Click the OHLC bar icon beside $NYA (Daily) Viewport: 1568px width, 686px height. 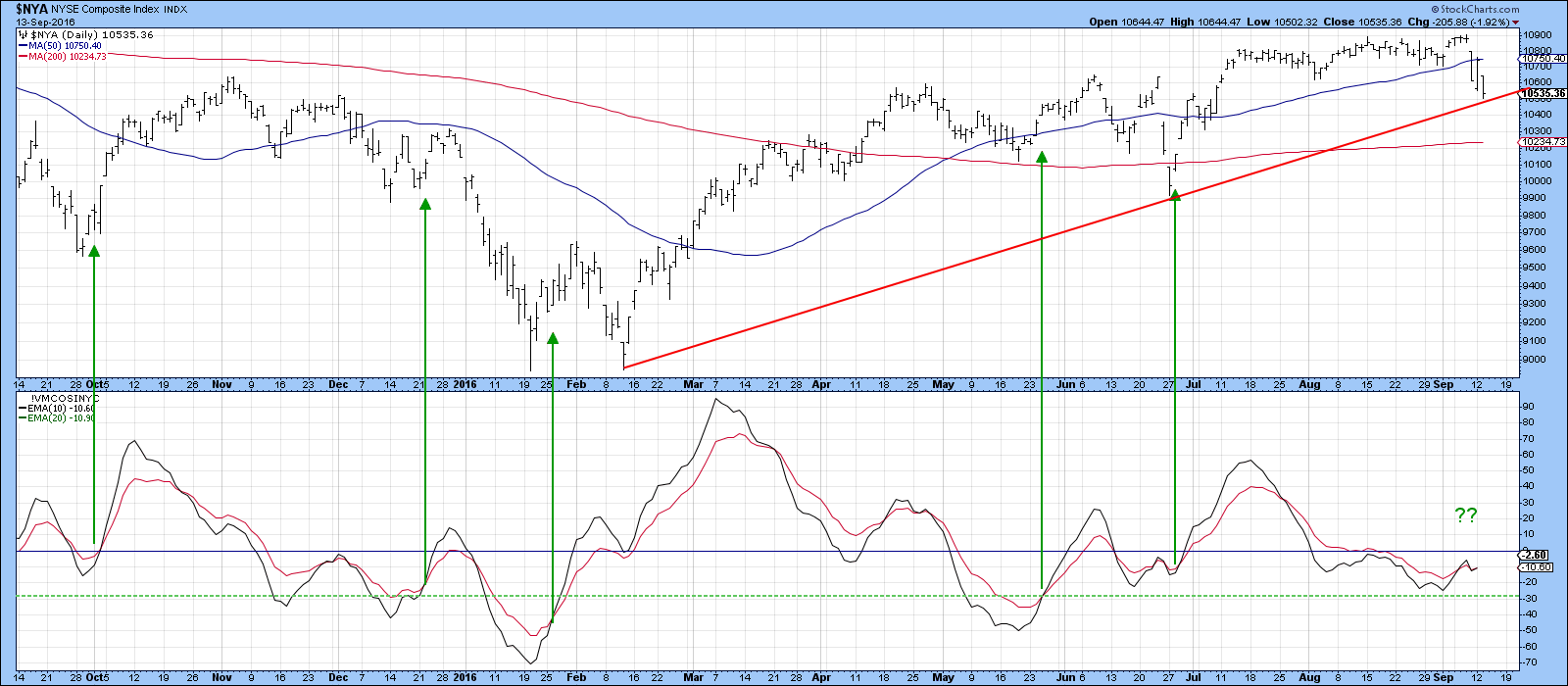22,34
